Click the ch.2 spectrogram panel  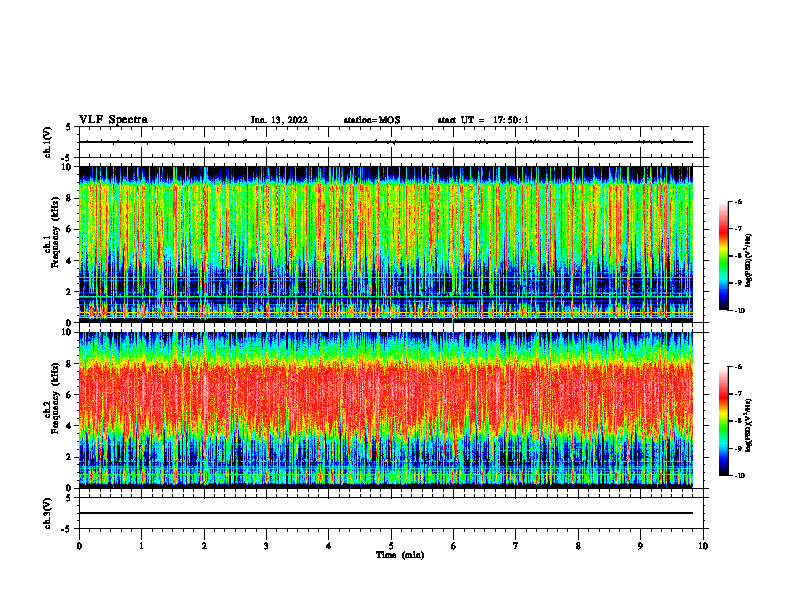tap(385, 410)
